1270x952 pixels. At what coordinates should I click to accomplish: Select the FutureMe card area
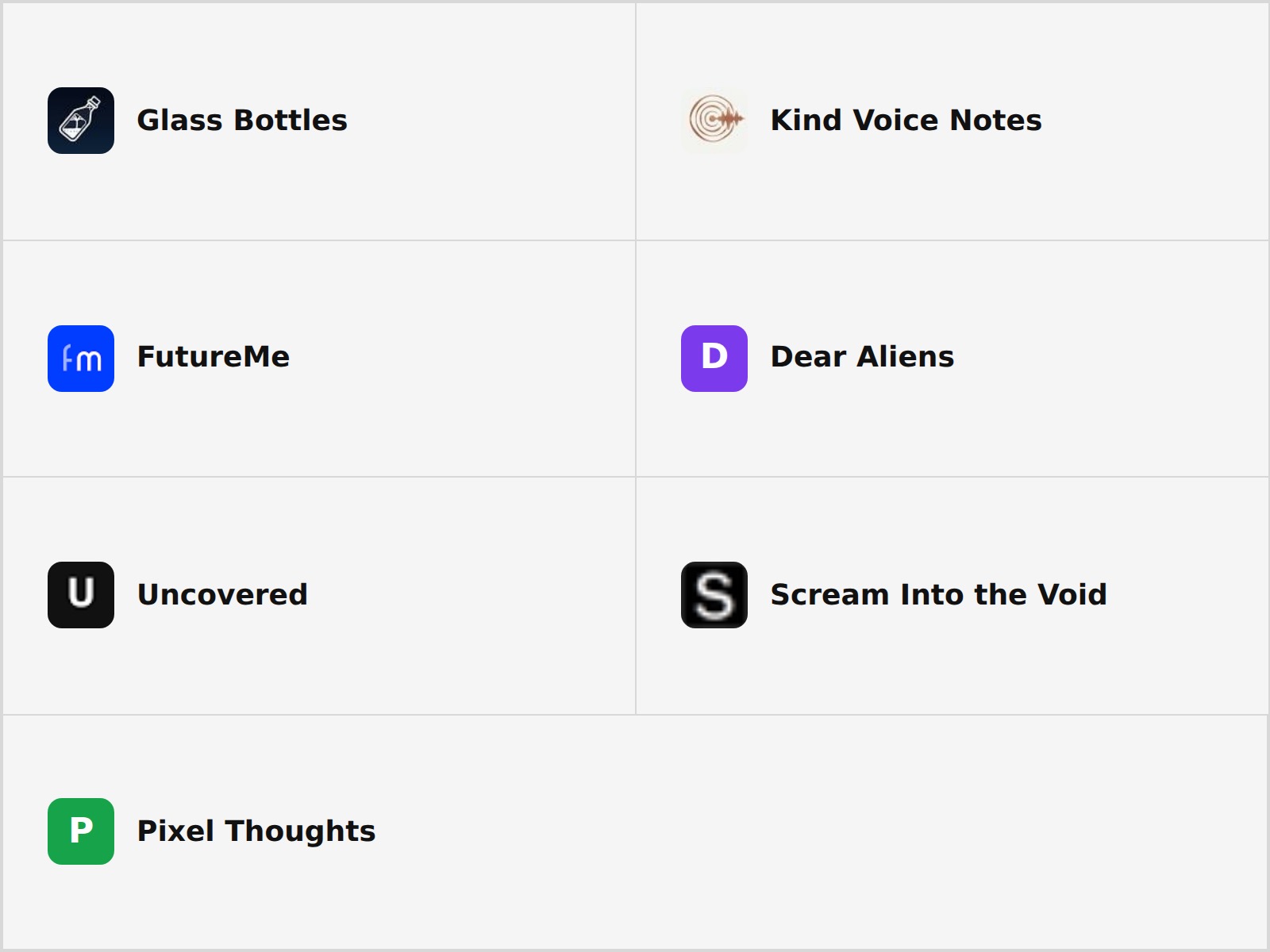[319, 359]
